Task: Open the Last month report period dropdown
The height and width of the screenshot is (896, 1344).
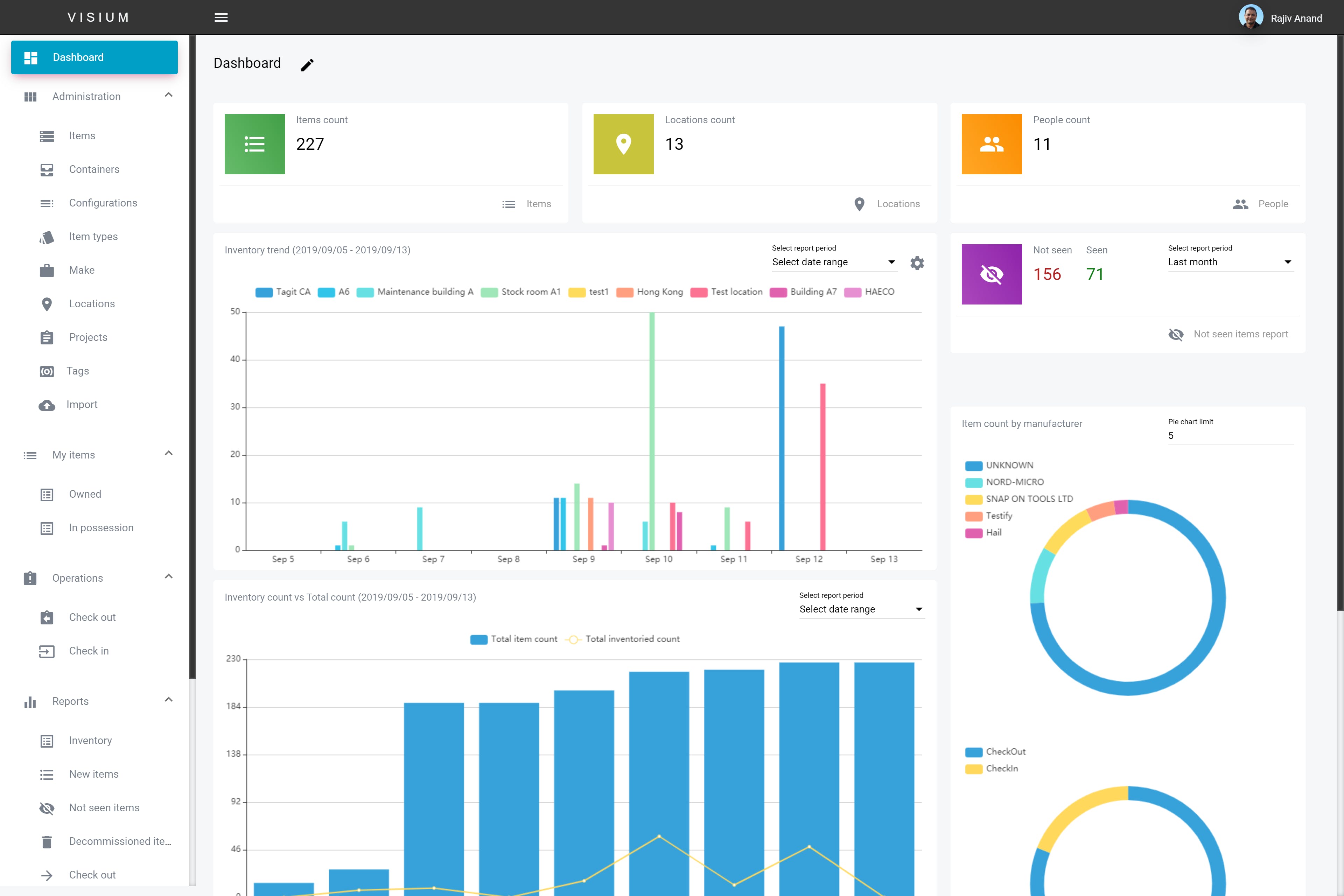Action: click(1230, 262)
